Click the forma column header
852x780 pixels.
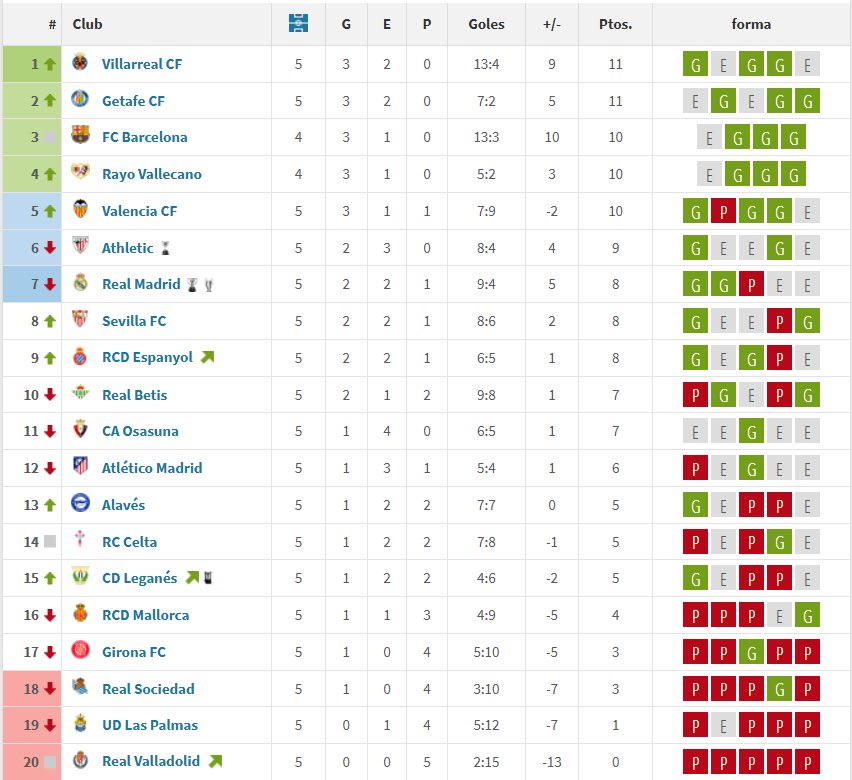751,24
